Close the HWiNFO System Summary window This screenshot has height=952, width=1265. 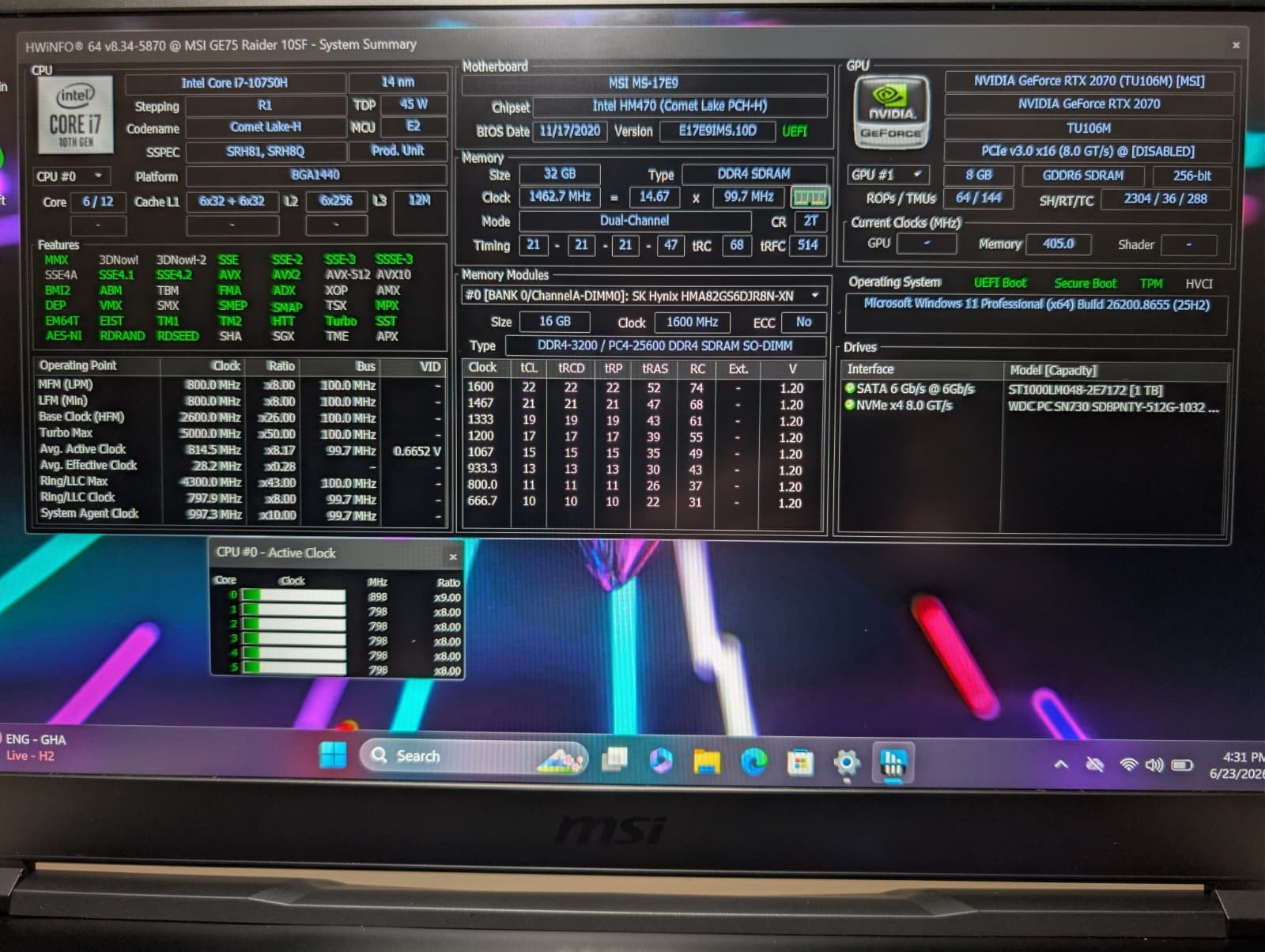tap(1236, 46)
